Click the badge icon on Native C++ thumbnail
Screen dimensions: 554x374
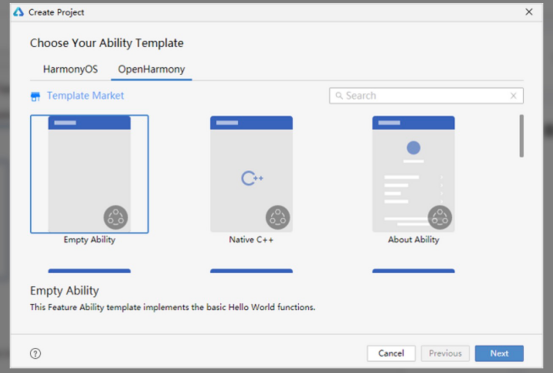[x=278, y=217]
